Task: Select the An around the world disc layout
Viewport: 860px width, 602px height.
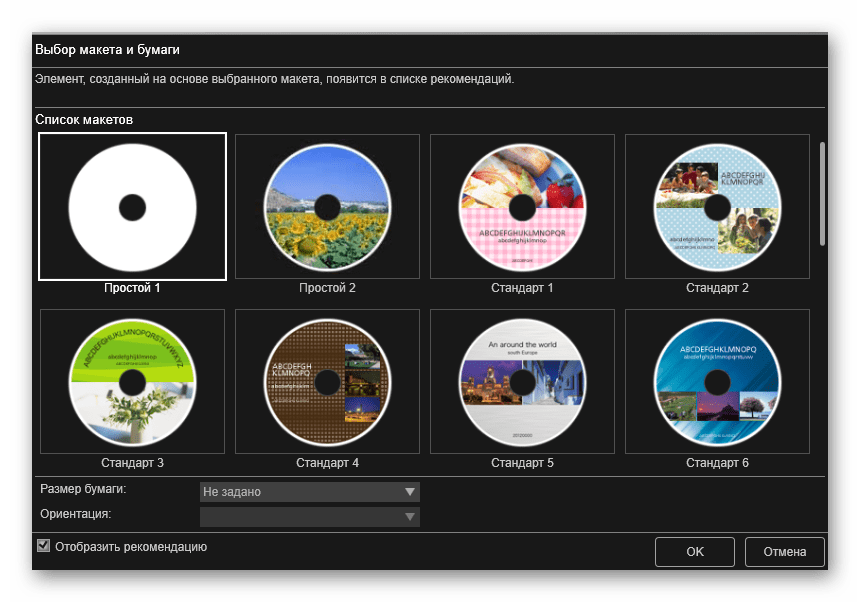Action: point(522,382)
